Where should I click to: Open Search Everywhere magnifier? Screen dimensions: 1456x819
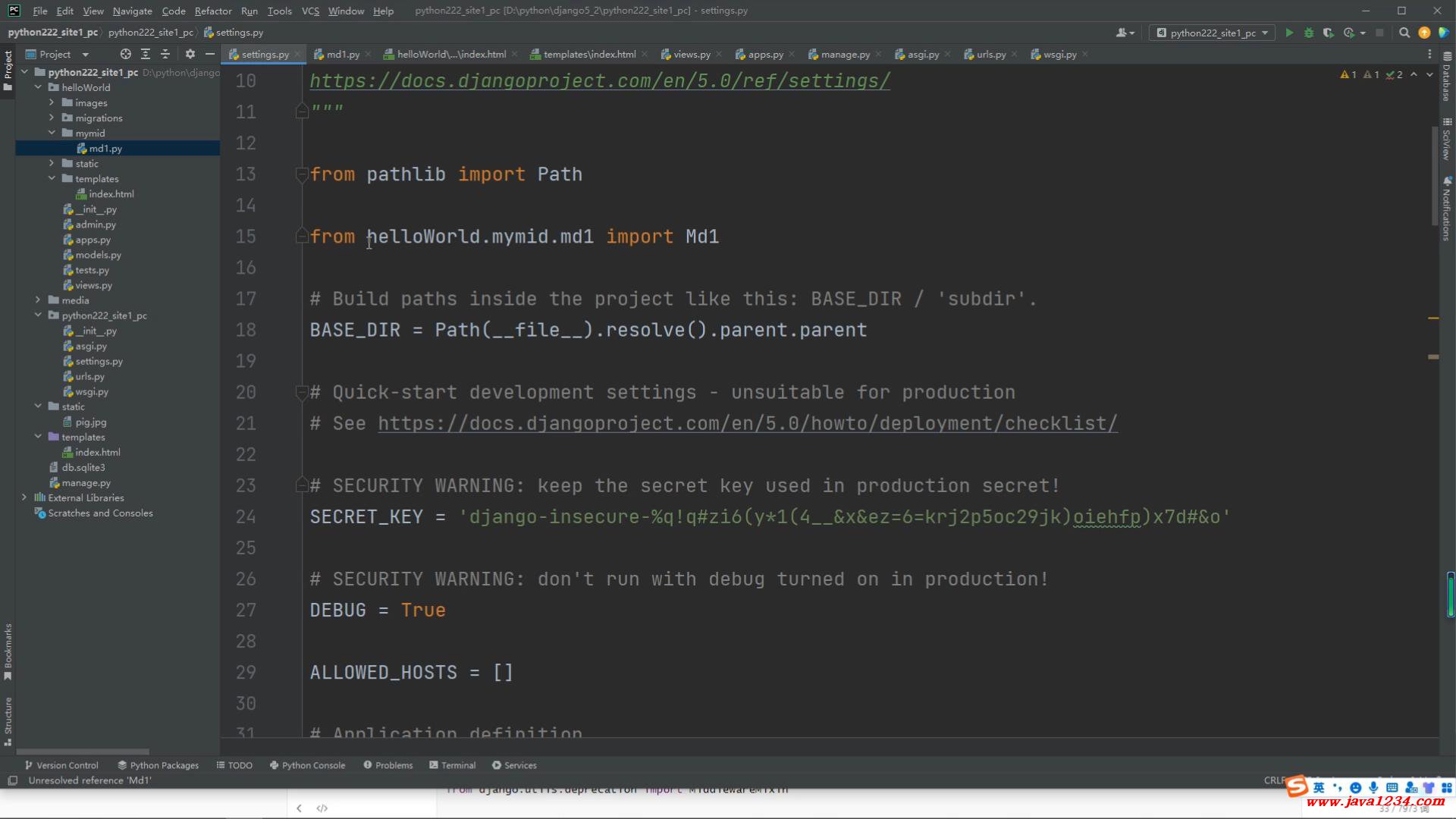[1404, 33]
